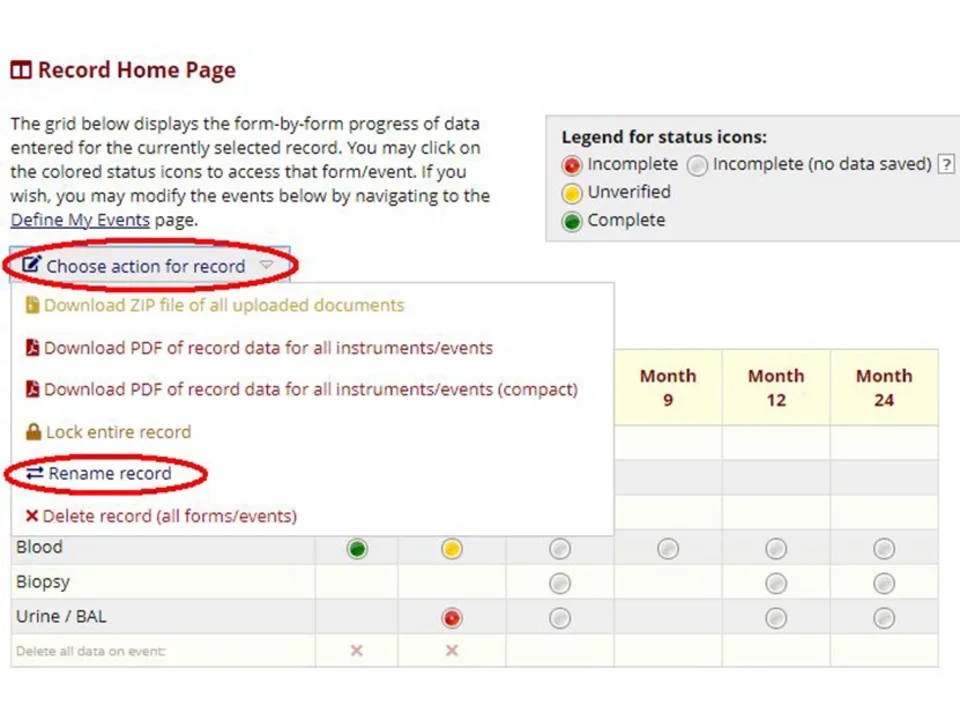Image resolution: width=960 pixels, height=720 pixels.
Task: Click the gray Month 24 status icon for Urine / BAL
Action: point(884,618)
